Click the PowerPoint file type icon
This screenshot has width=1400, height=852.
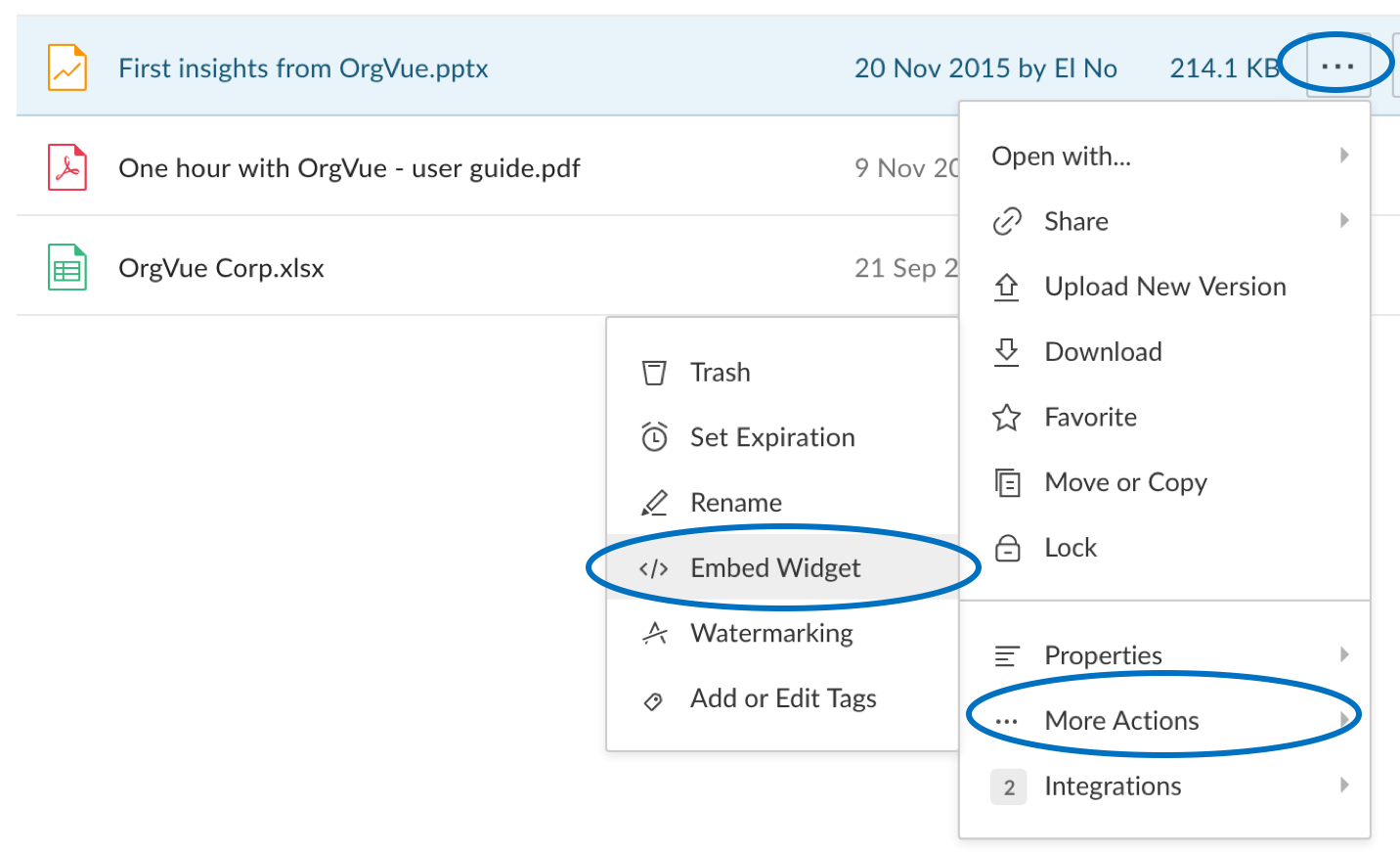[x=67, y=68]
